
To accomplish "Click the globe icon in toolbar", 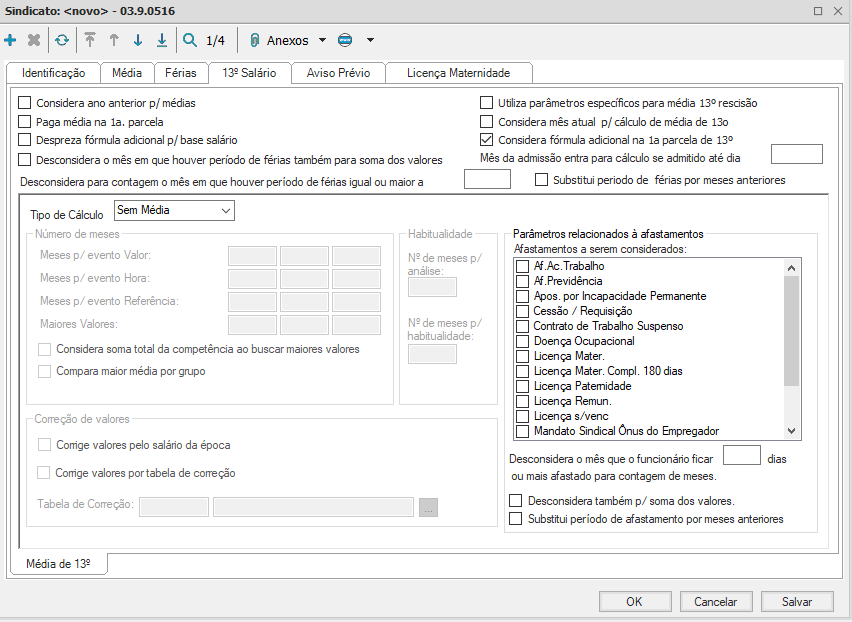I will [345, 41].
